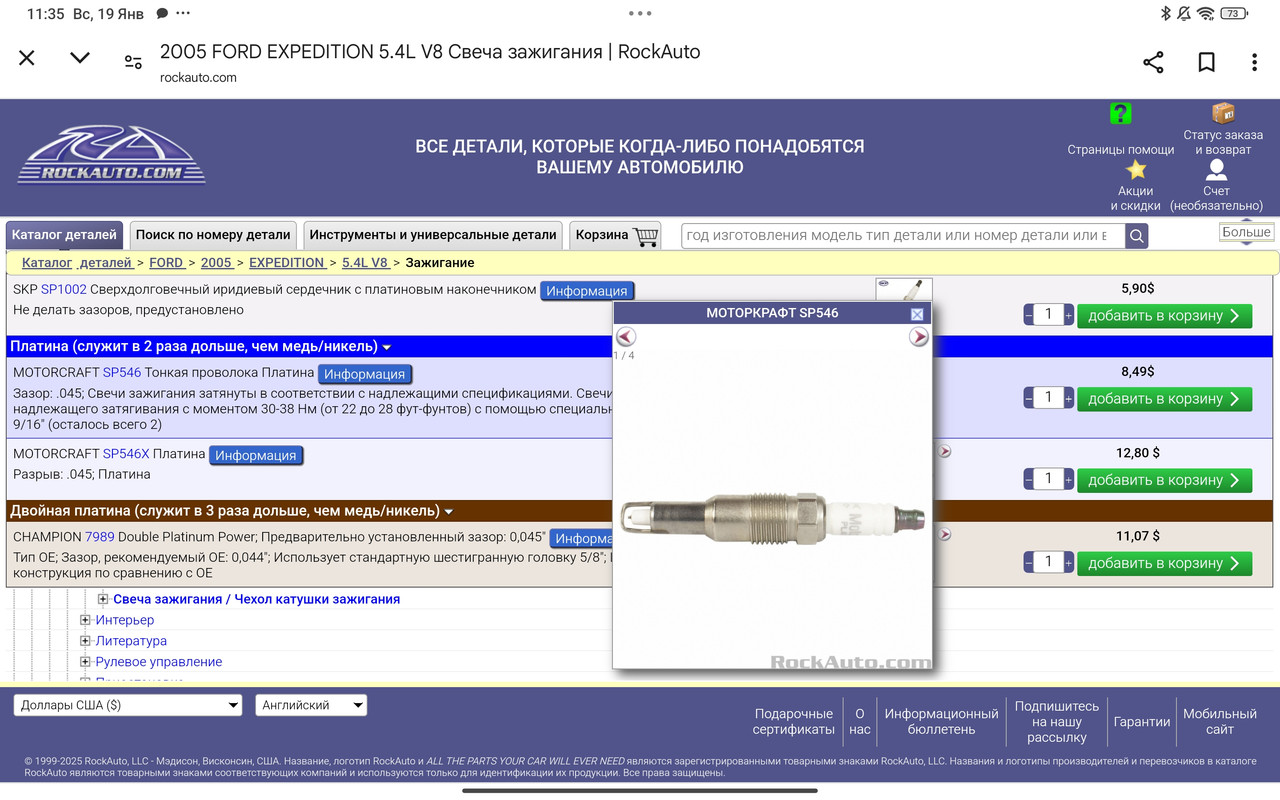The image size is (1280, 800).
Task: Show previous photo with the left arrow
Action: click(626, 337)
